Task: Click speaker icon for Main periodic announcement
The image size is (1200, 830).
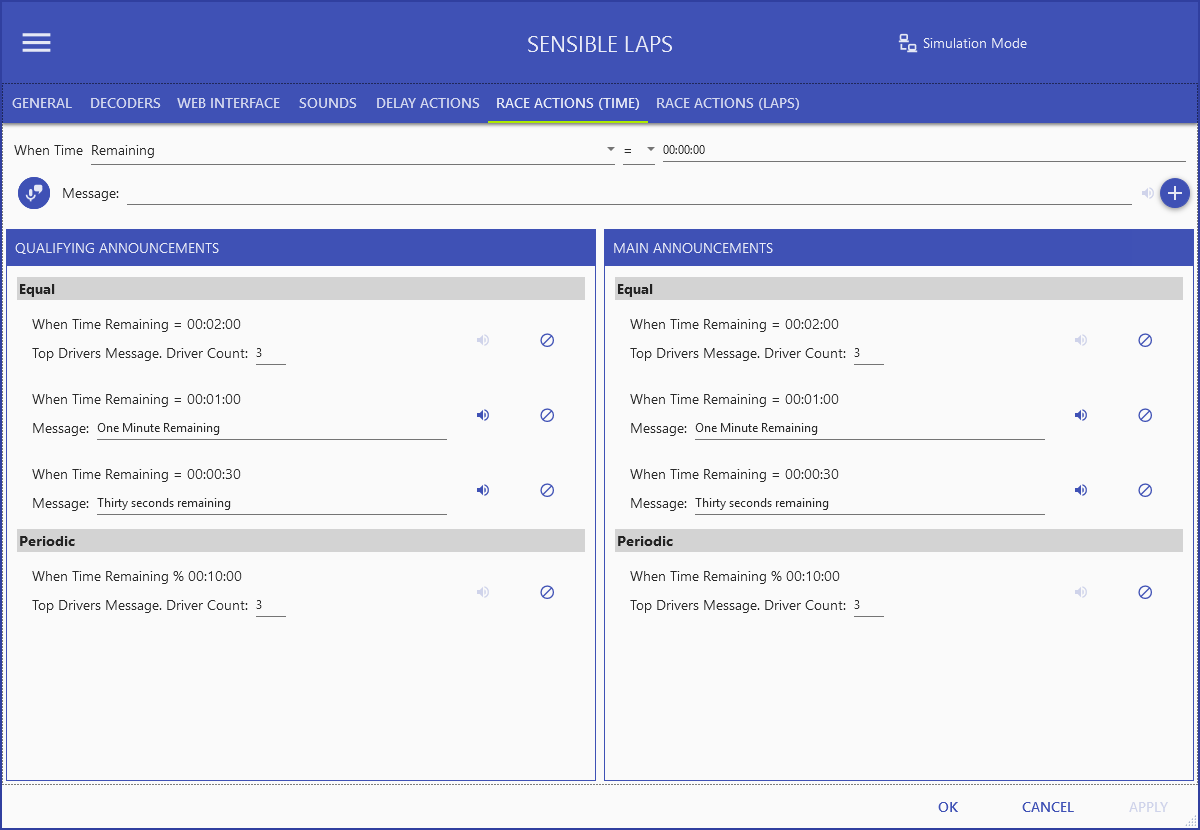Action: point(1081,592)
